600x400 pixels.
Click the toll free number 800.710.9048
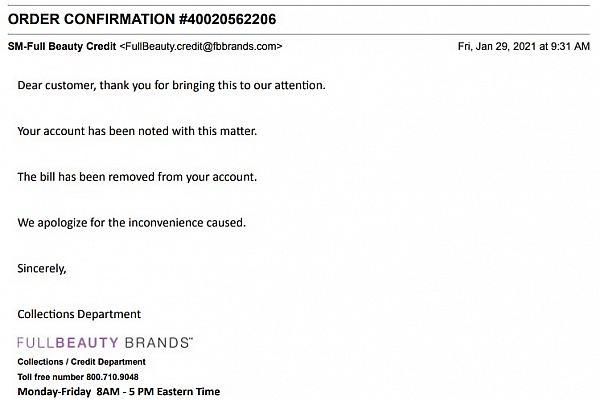112,377
